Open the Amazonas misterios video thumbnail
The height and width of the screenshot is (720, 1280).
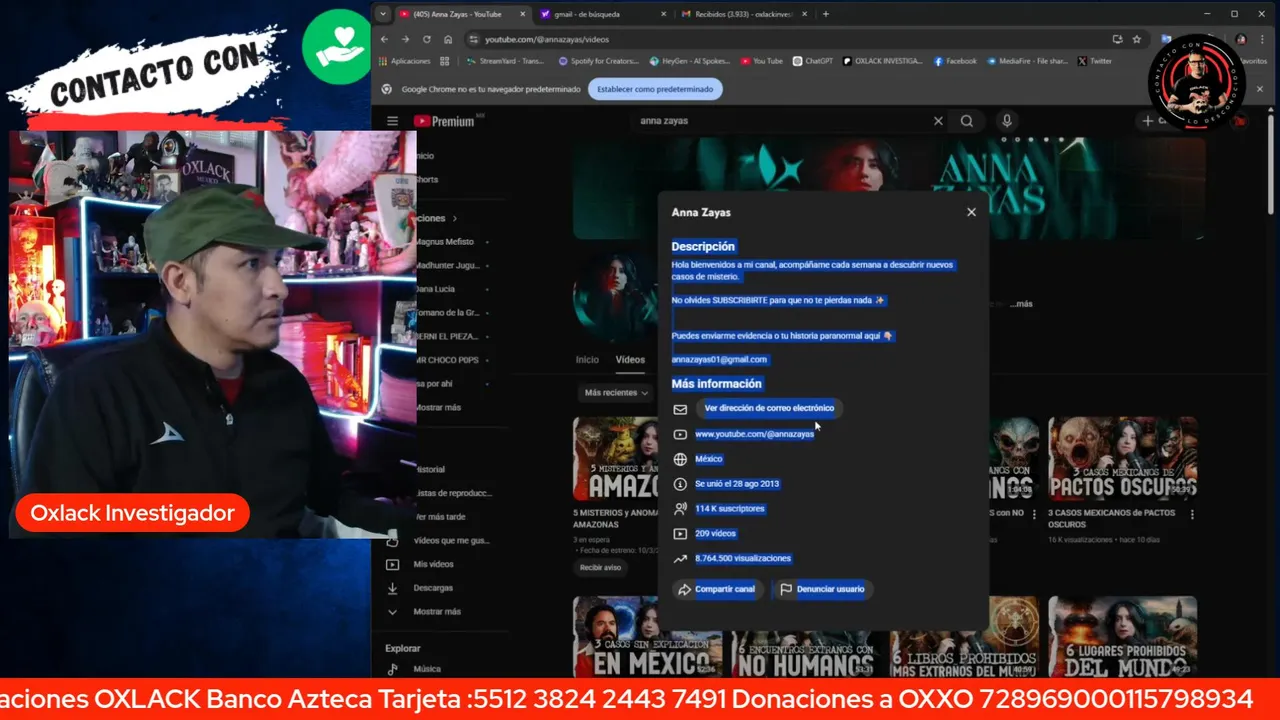(x=615, y=459)
